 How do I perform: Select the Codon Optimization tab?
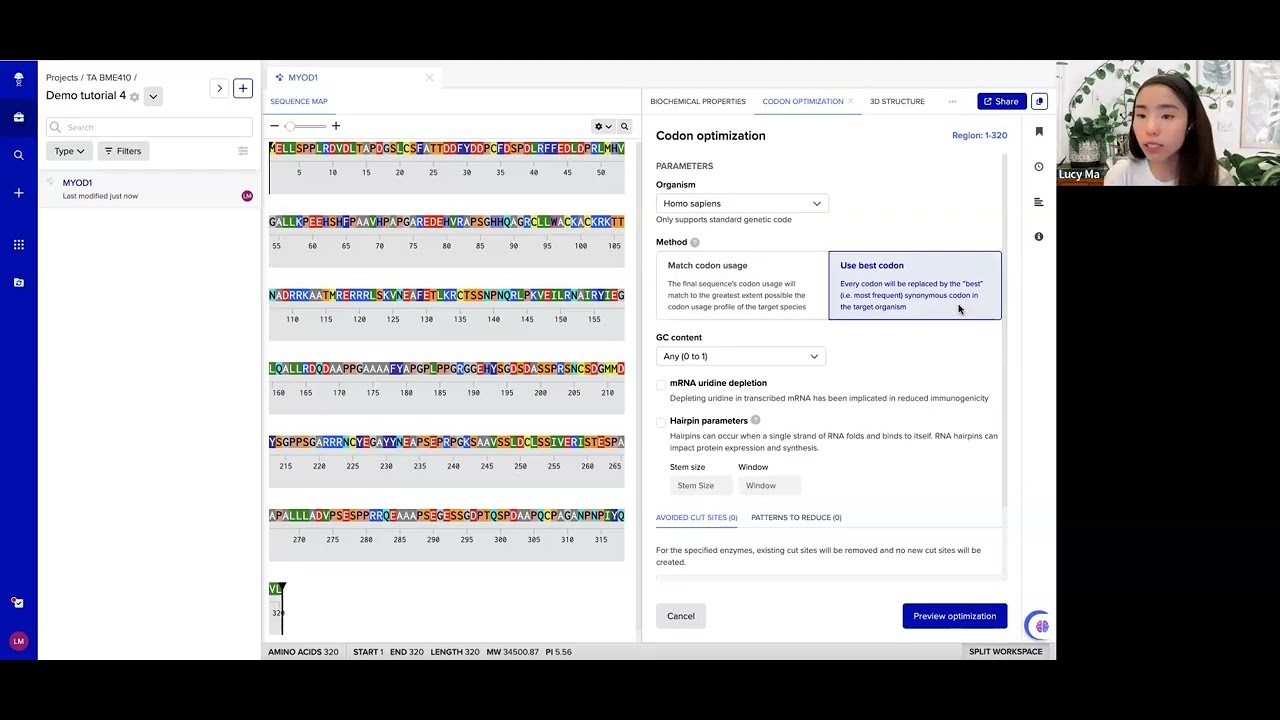803,101
